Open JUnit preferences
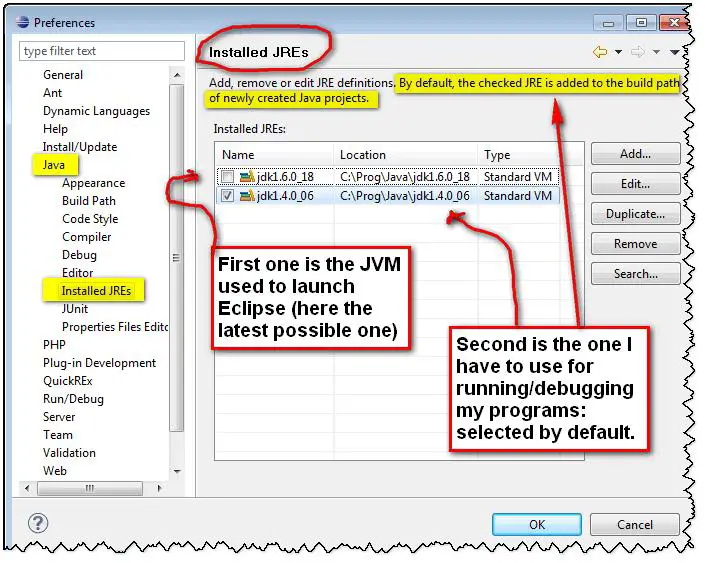The height and width of the screenshot is (563, 705). point(75,309)
